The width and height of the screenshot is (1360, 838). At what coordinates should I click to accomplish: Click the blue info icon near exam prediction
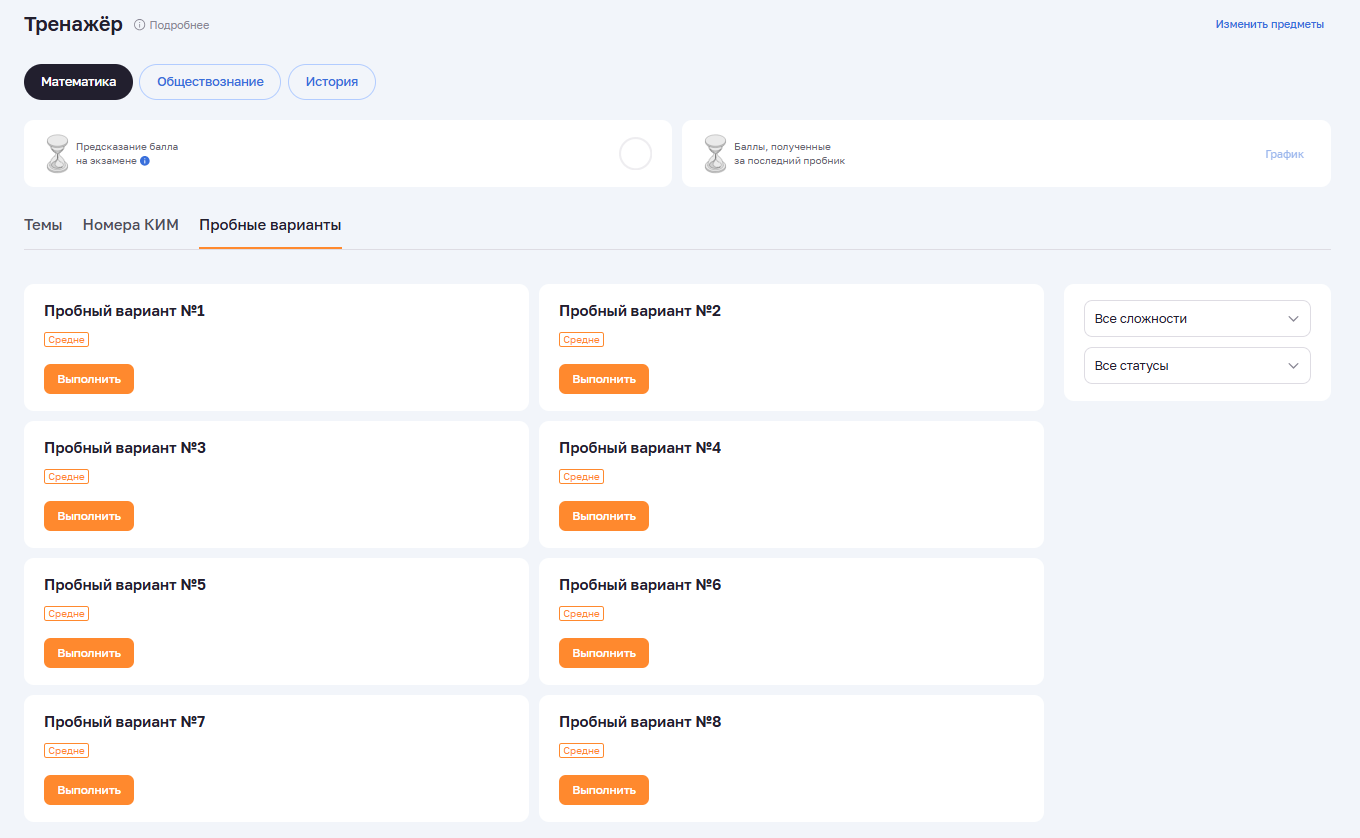(145, 160)
